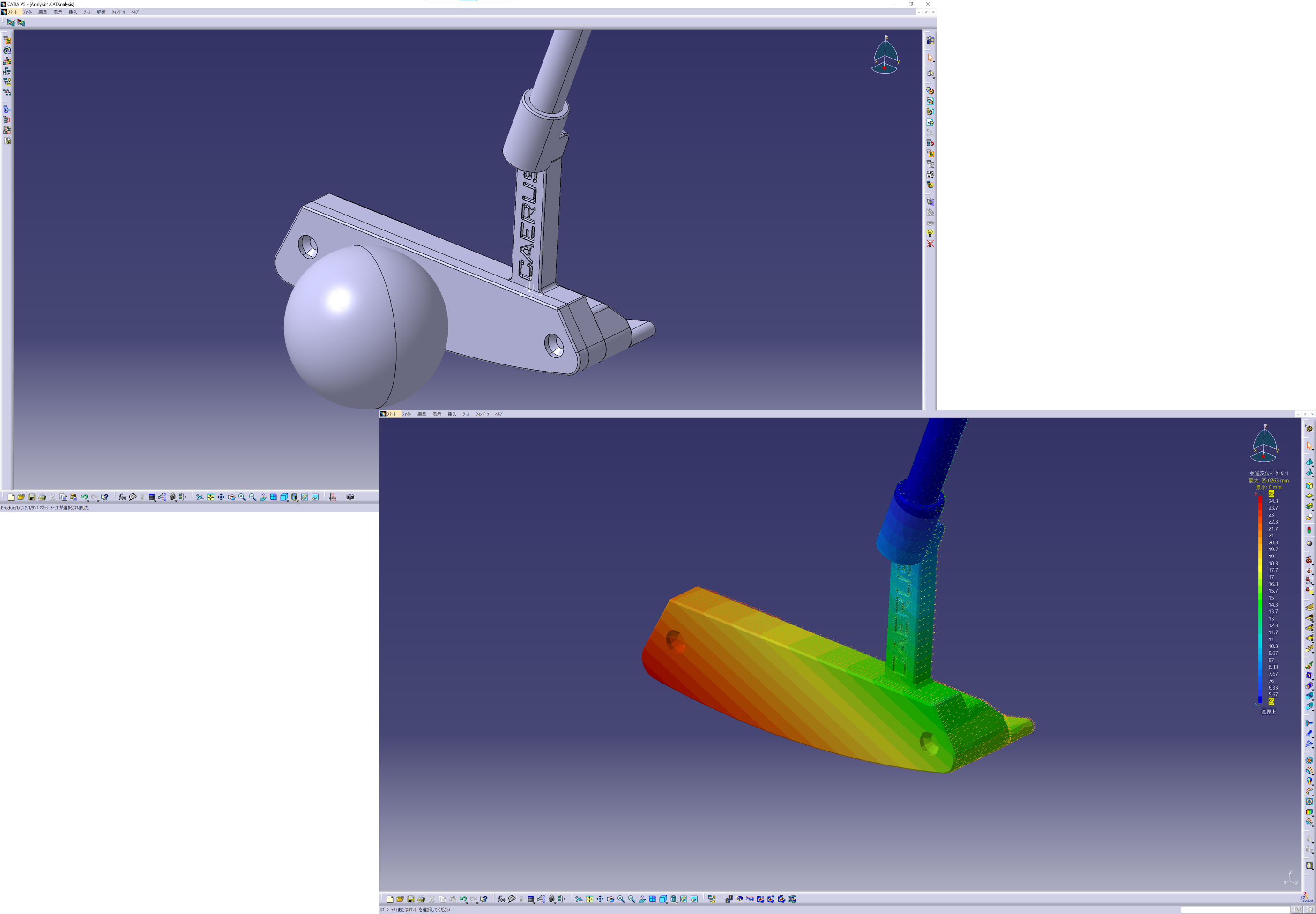The height and width of the screenshot is (914, 1316).
Task: Open the 解析 menu in top menu bar
Action: tap(101, 12)
